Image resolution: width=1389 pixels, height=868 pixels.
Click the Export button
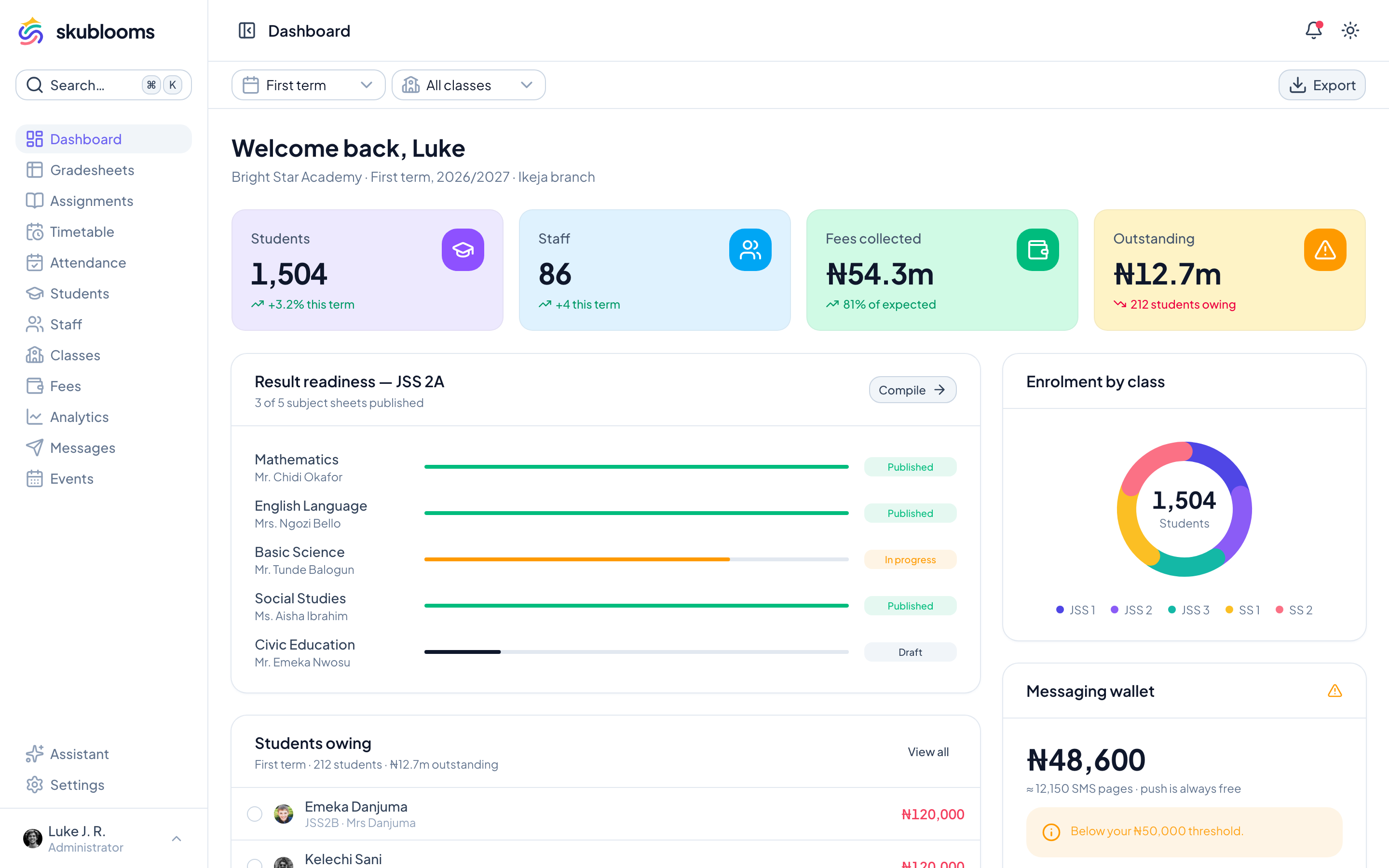pos(1322,85)
